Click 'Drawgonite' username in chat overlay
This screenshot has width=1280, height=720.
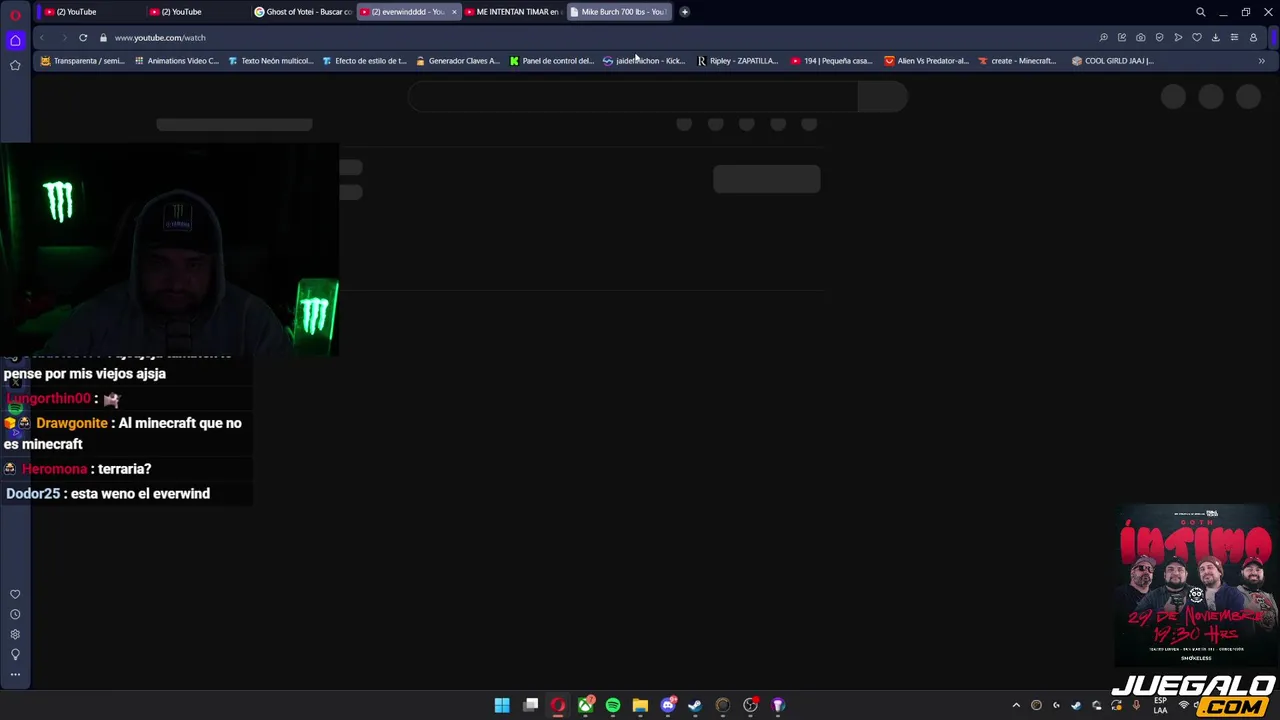pyautogui.click(x=71, y=423)
